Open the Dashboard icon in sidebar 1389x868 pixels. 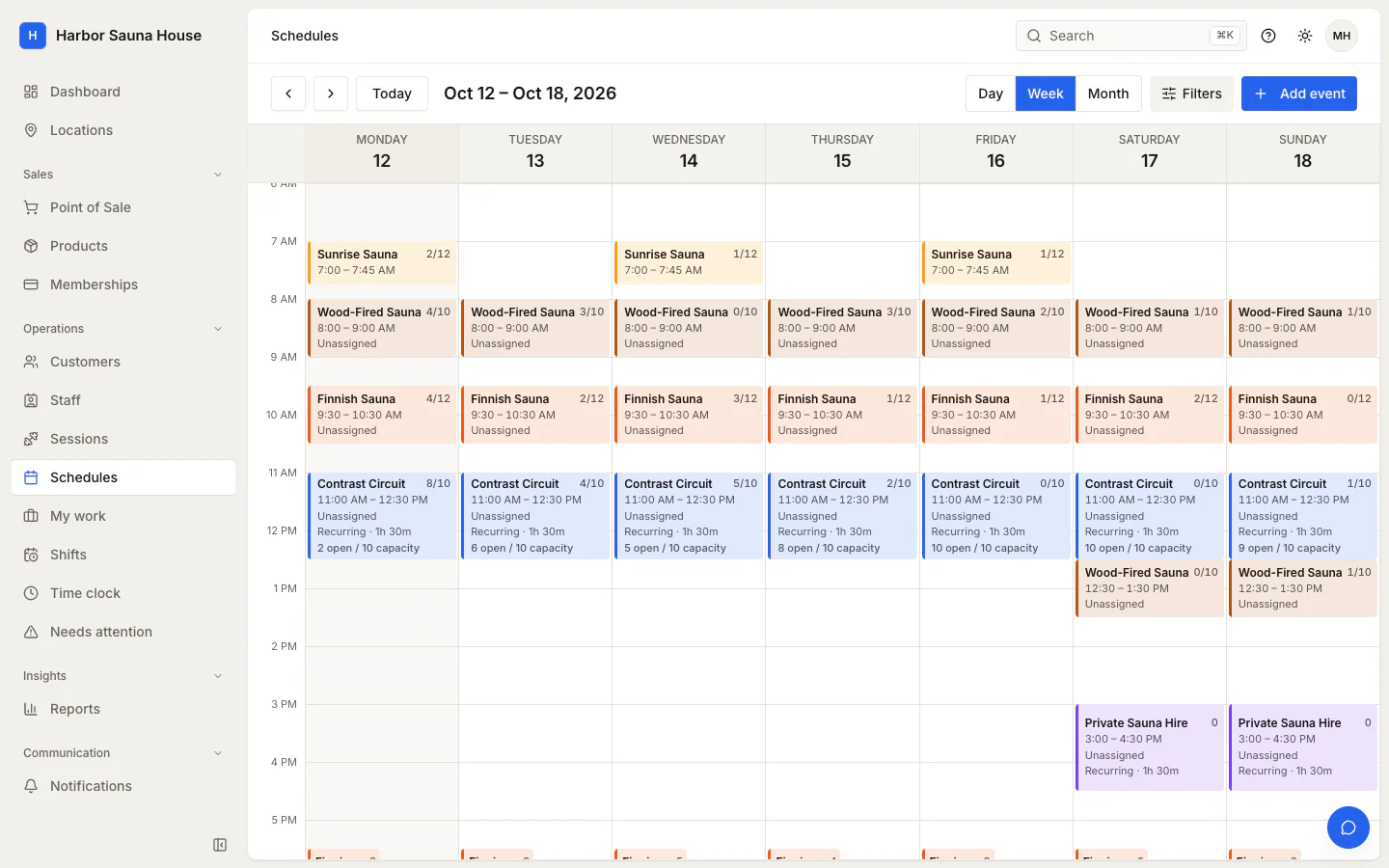(x=31, y=92)
